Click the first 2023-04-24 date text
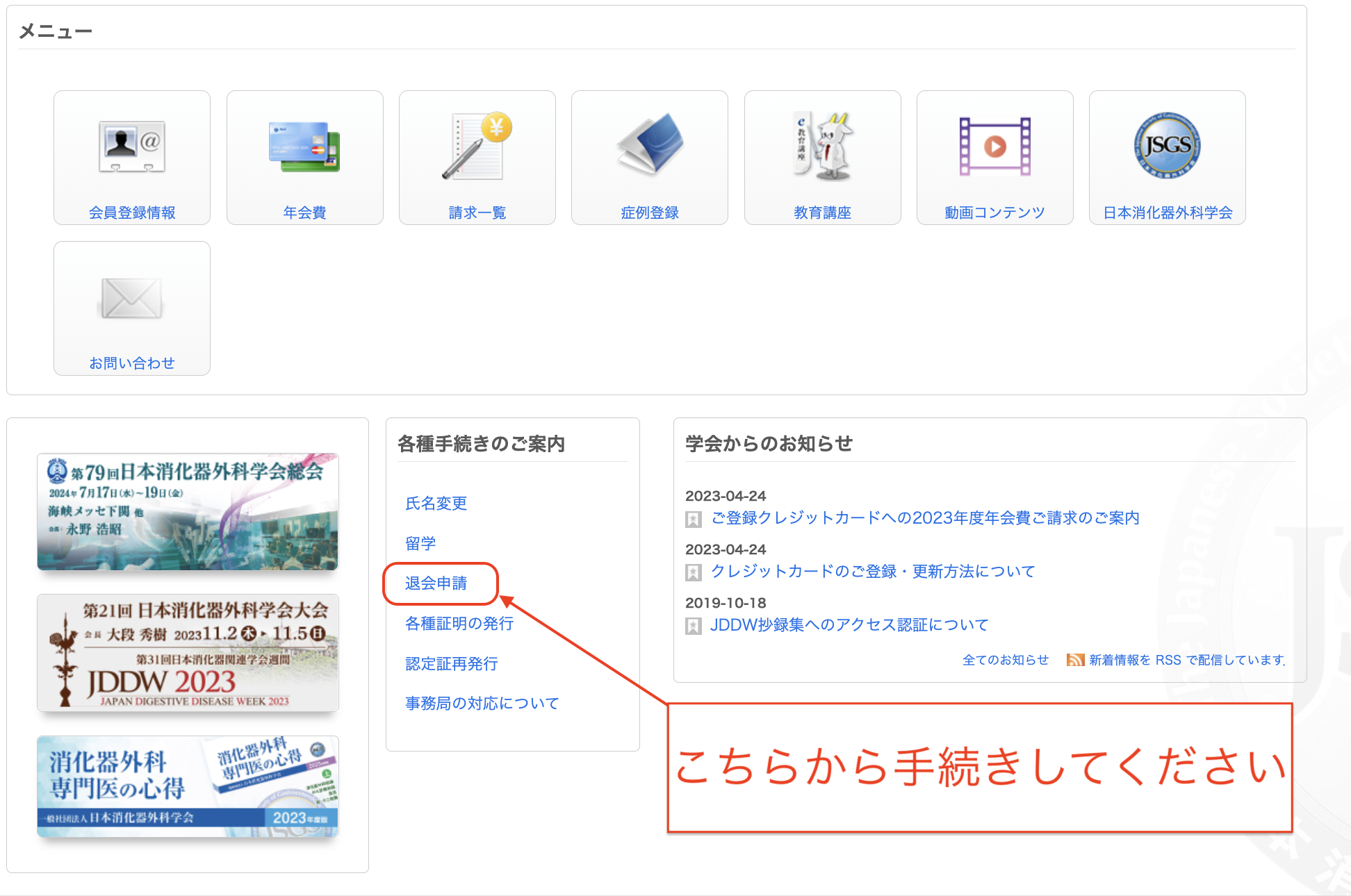Viewport: 1351px width, 896px height. coord(725,496)
